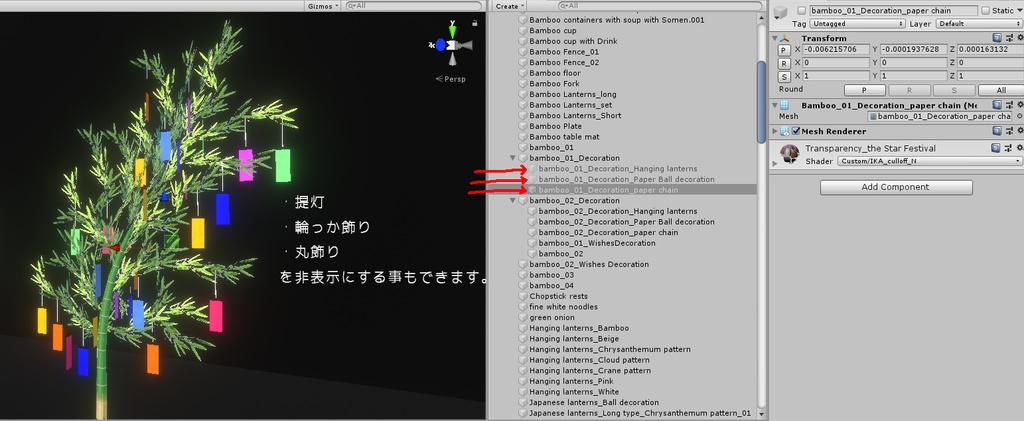Click the material preview sphere thumbnail
Image resolution: width=1024 pixels, height=421 pixels.
(x=790, y=154)
